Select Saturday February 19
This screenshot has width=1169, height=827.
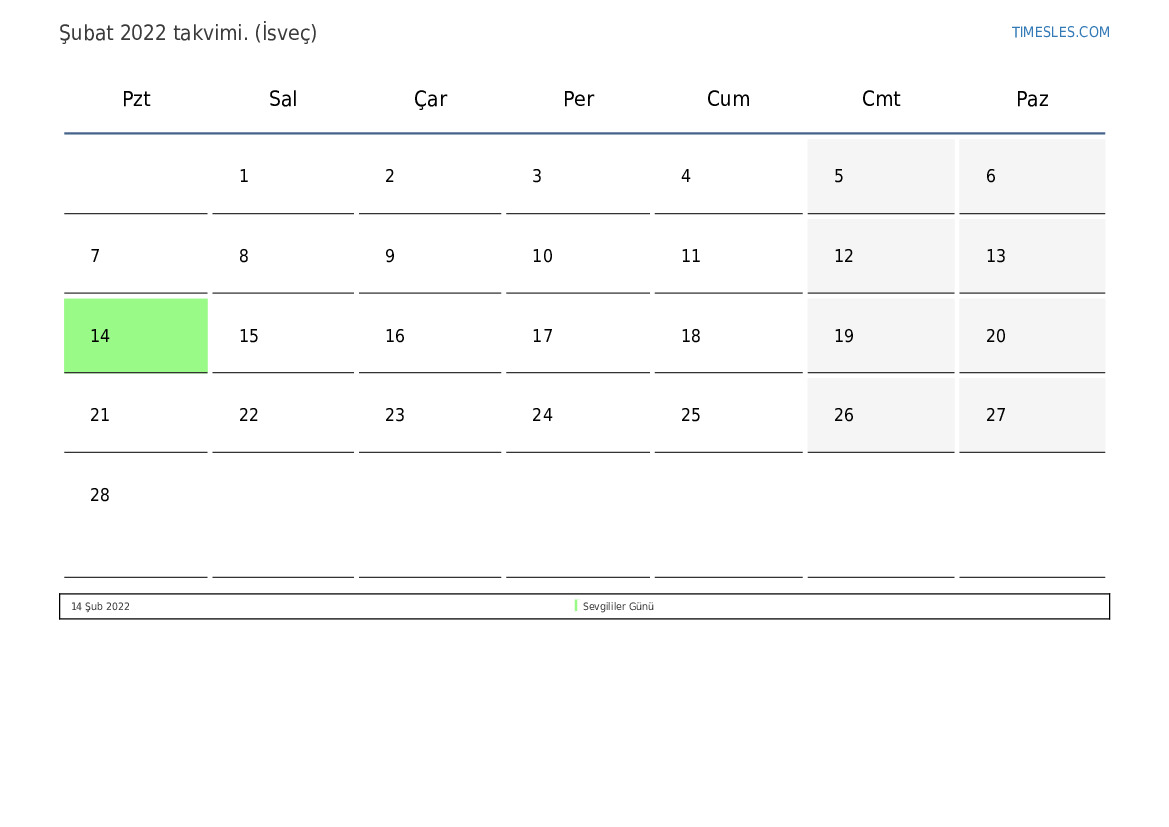pos(880,337)
